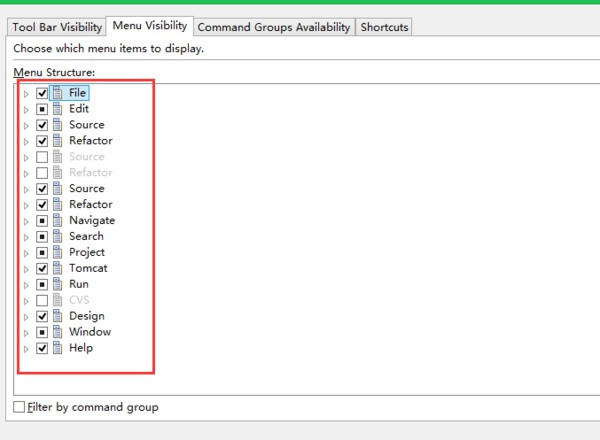
Task: Click the File menu page icon
Action: [x=57, y=93]
